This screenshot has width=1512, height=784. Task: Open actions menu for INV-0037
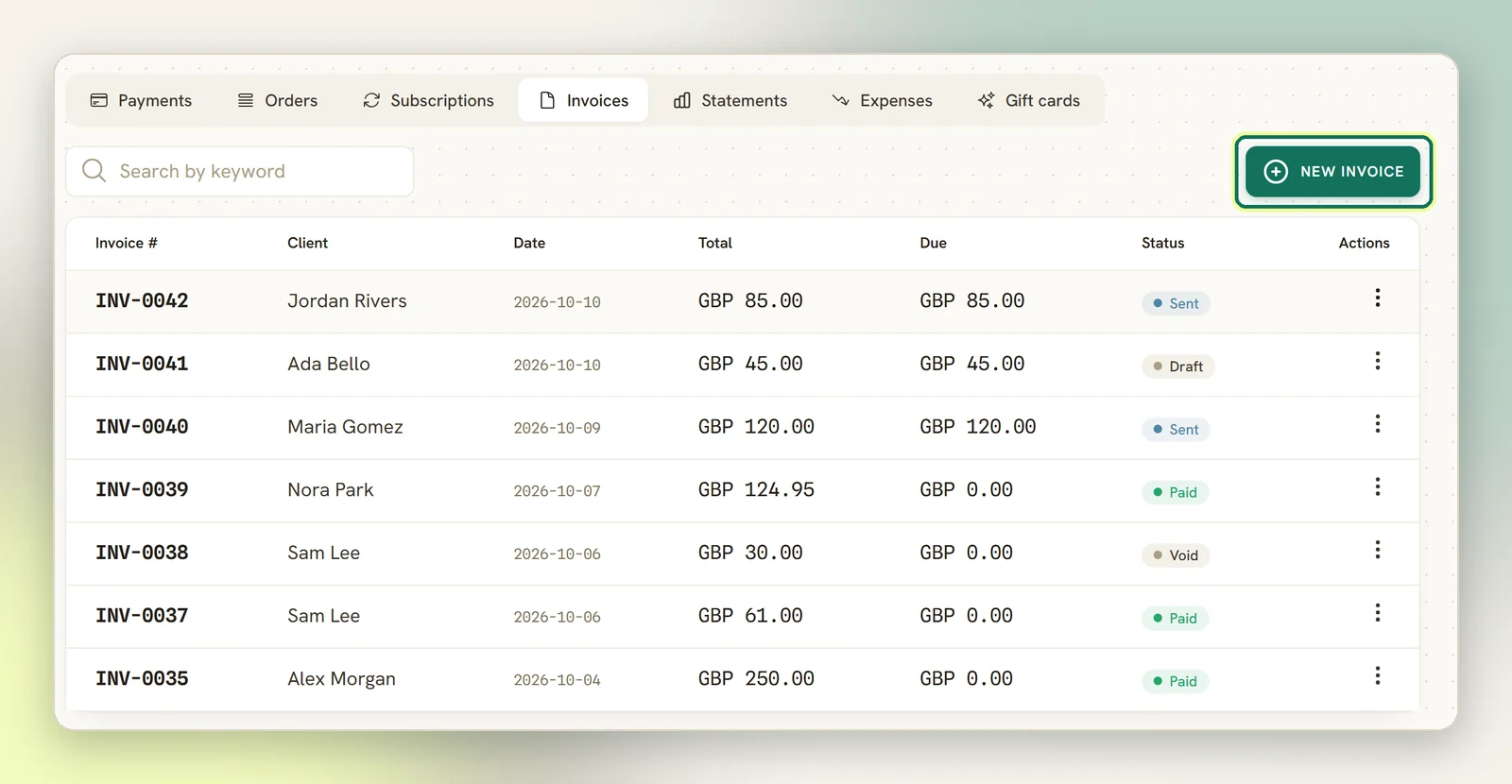click(x=1377, y=613)
